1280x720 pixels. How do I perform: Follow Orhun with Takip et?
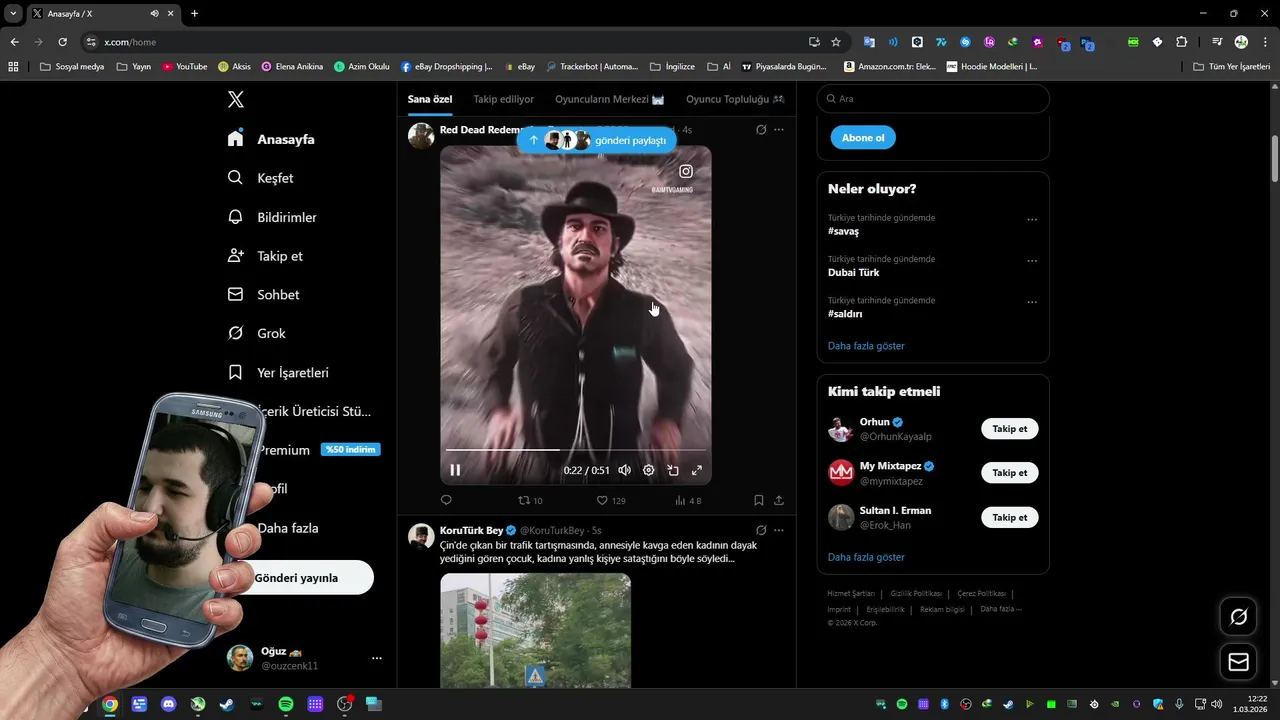coord(1010,429)
